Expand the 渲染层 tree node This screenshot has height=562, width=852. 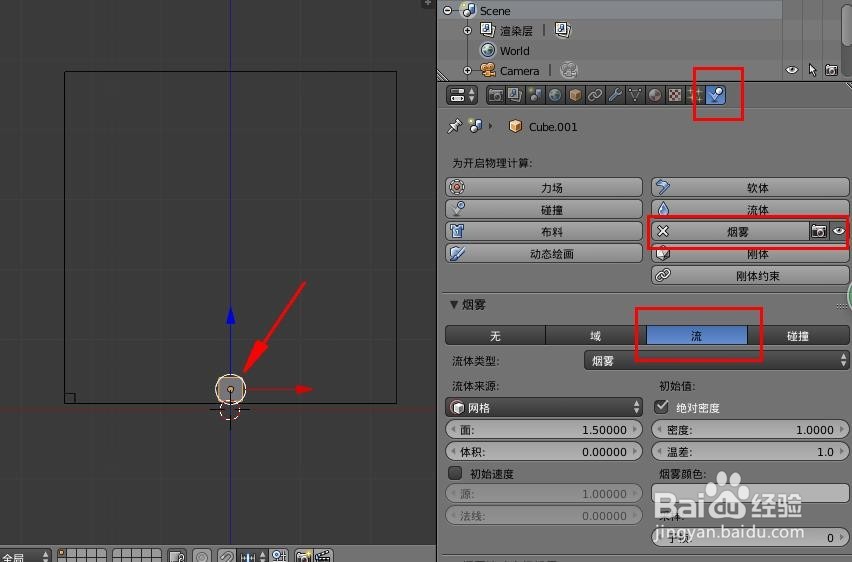click(467, 30)
